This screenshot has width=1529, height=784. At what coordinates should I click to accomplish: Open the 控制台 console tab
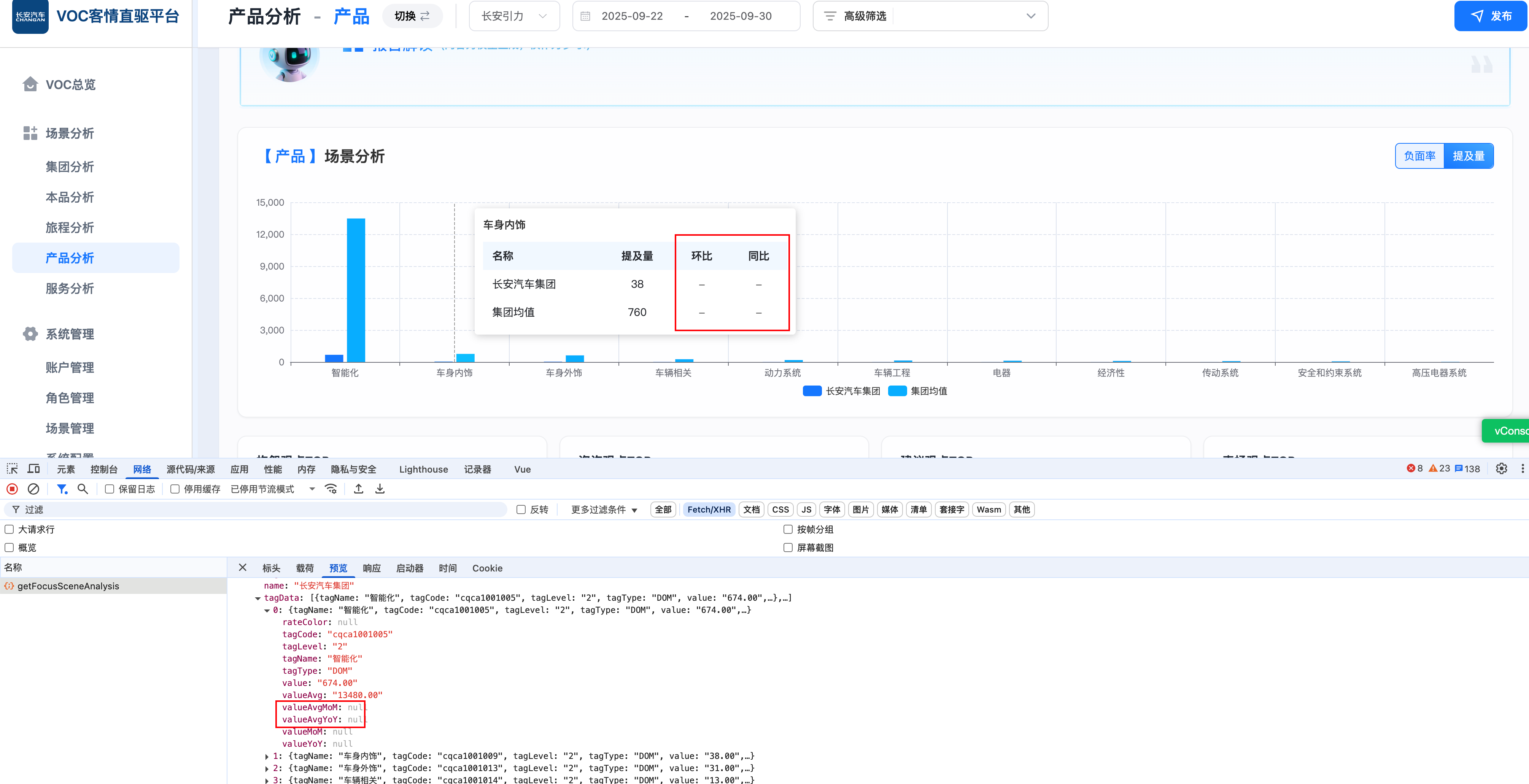[104, 470]
